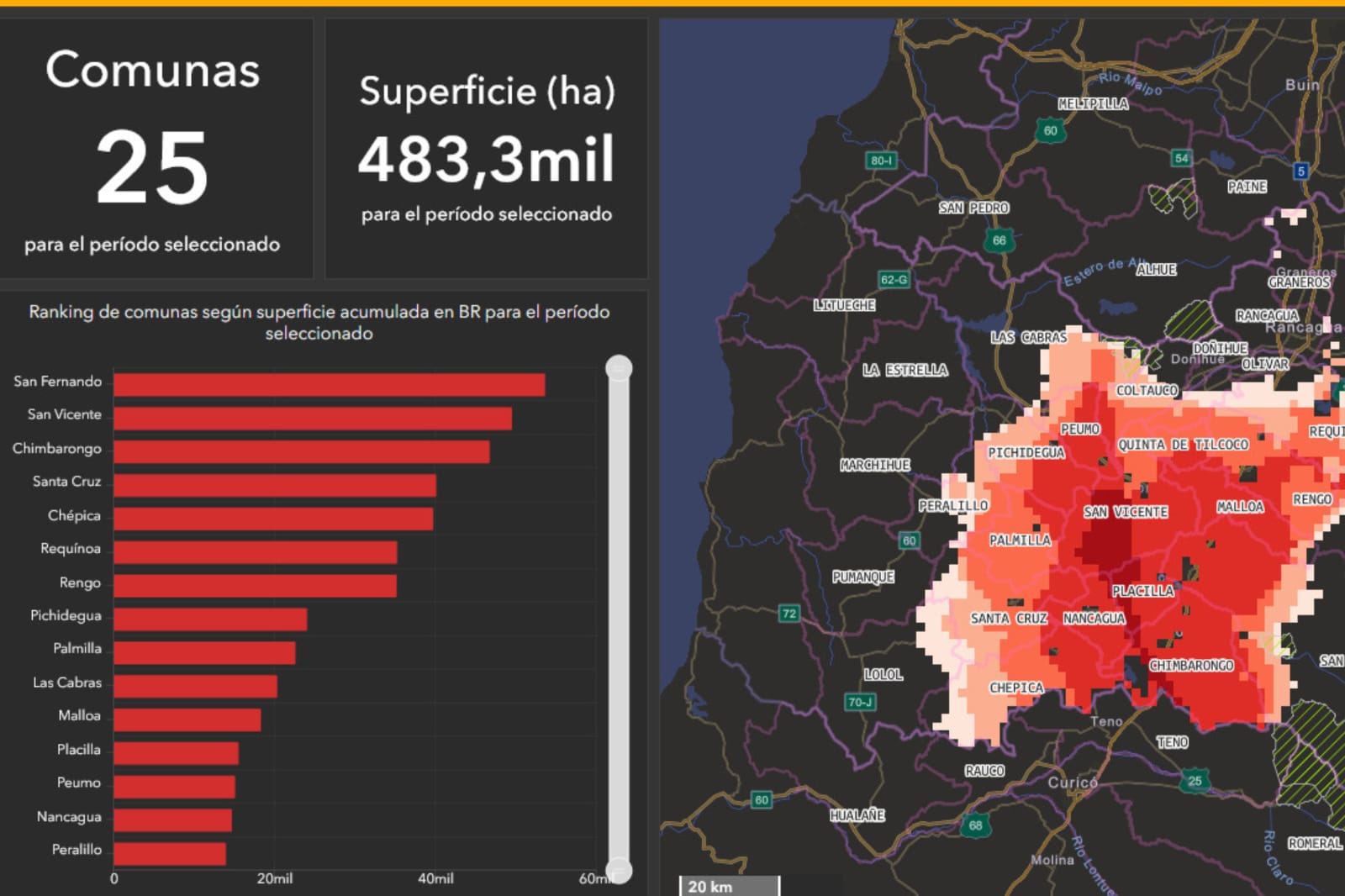
Task: Click the SAN VICENTE label on map
Action: [1125, 512]
